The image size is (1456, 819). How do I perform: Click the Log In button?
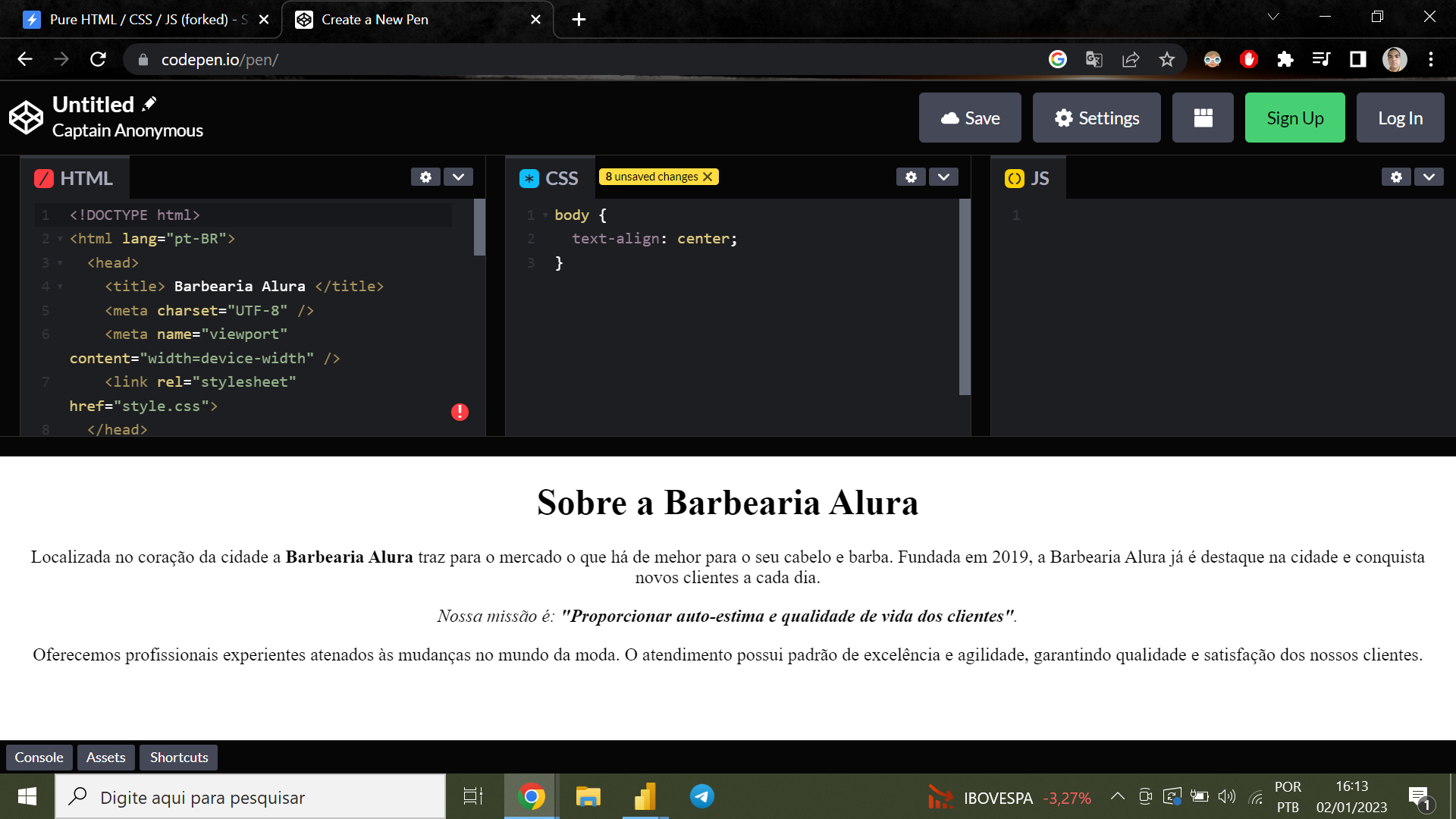pos(1399,118)
